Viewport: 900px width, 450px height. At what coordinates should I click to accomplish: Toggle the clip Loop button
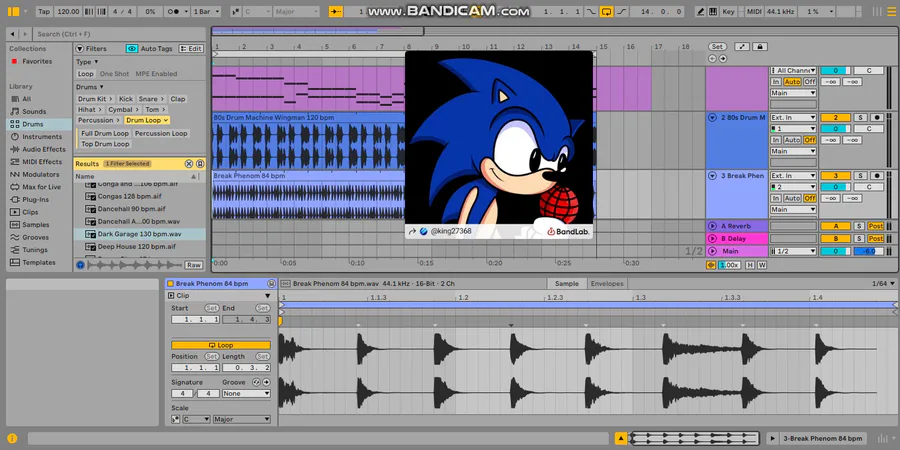point(220,346)
